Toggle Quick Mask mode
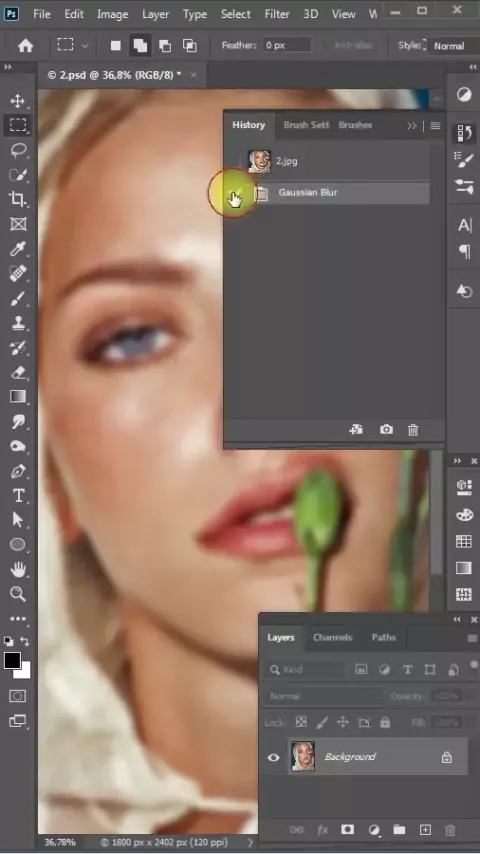This screenshot has width=480, height=854. (17, 696)
